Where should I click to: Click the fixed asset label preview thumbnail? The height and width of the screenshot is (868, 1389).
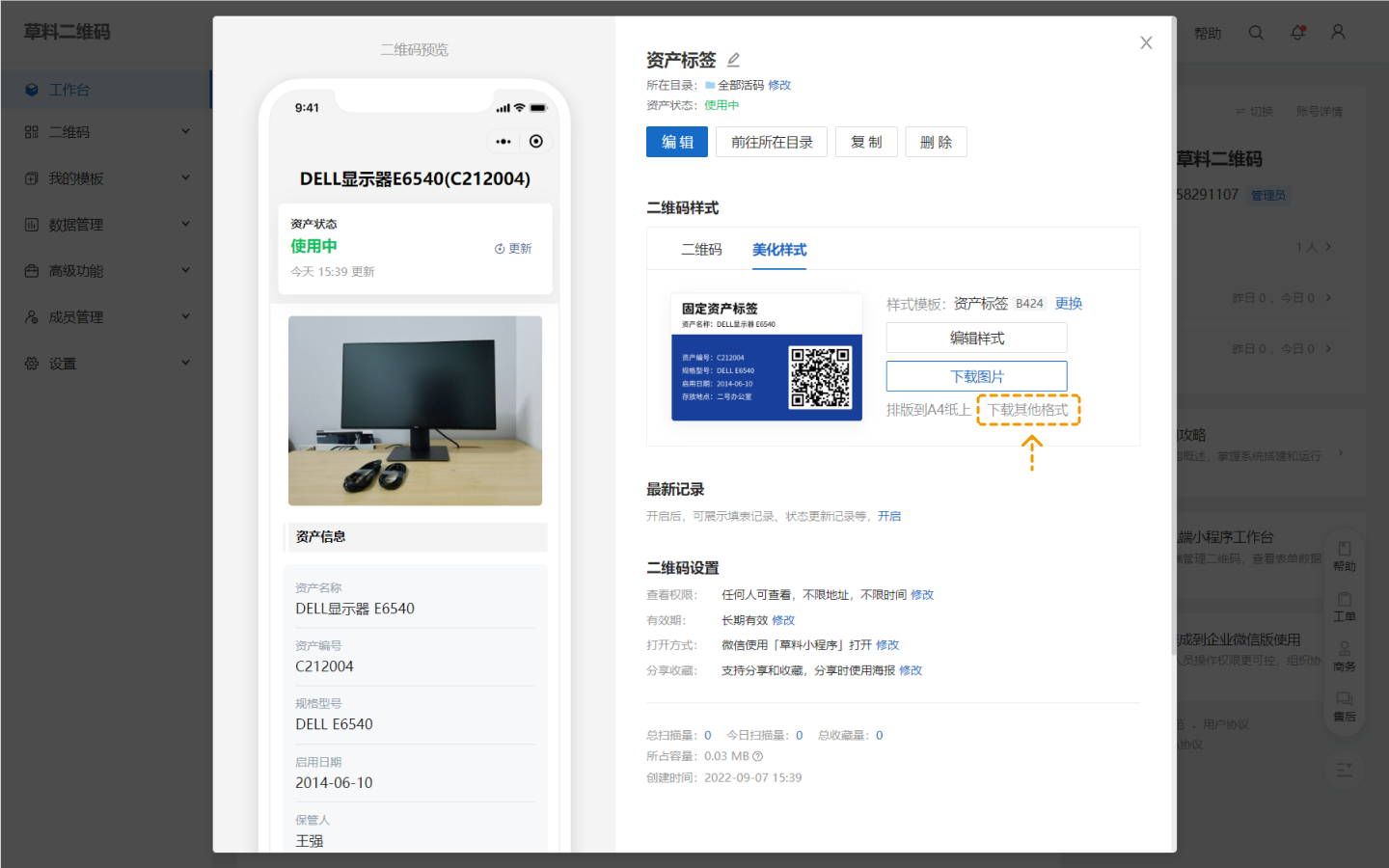click(x=767, y=357)
